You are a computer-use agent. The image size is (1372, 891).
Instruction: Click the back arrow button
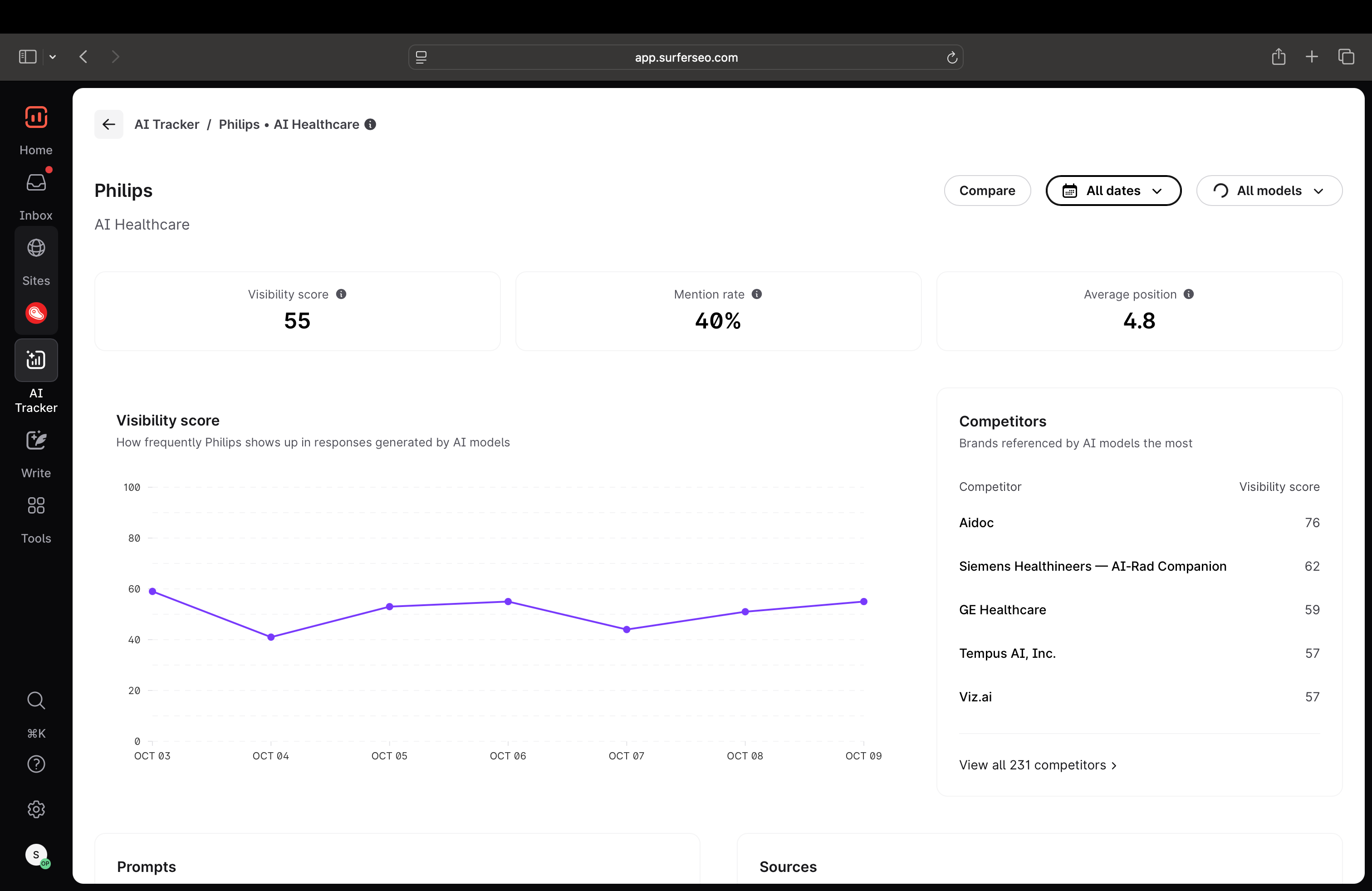[x=109, y=124]
